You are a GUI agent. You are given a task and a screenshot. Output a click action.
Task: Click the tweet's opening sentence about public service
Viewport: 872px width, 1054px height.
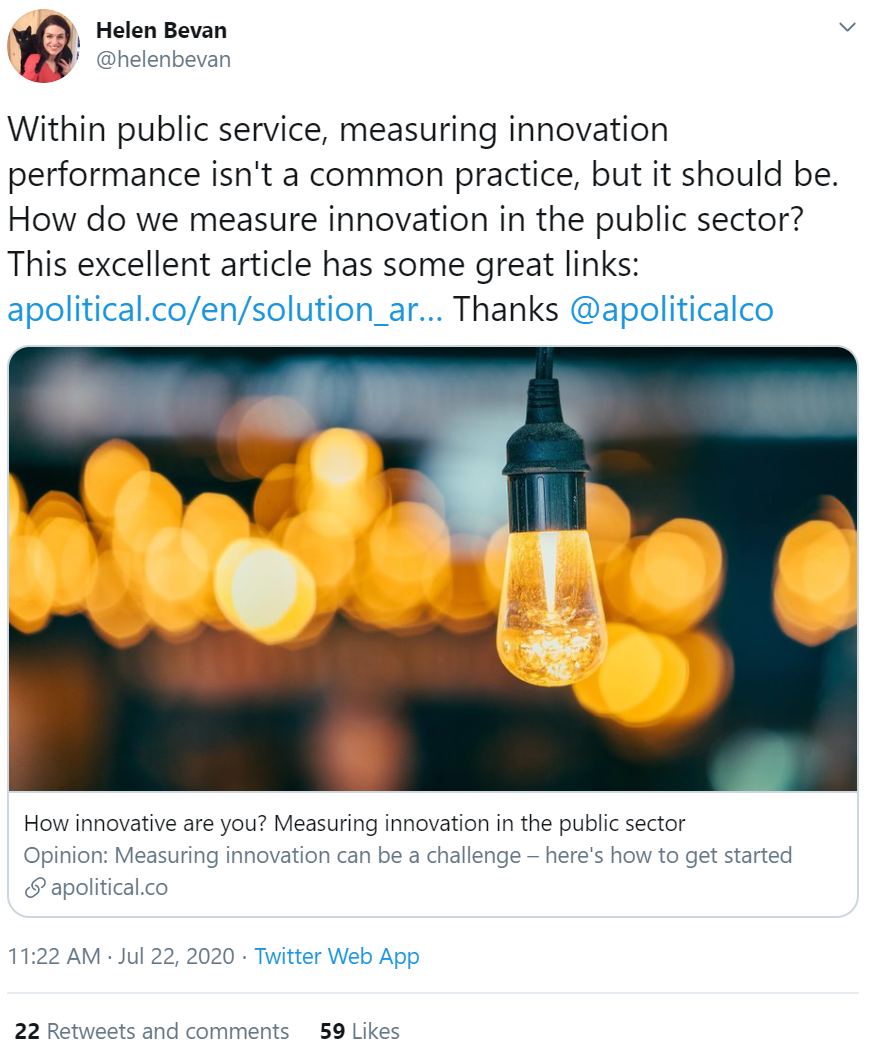pyautogui.click(x=338, y=129)
